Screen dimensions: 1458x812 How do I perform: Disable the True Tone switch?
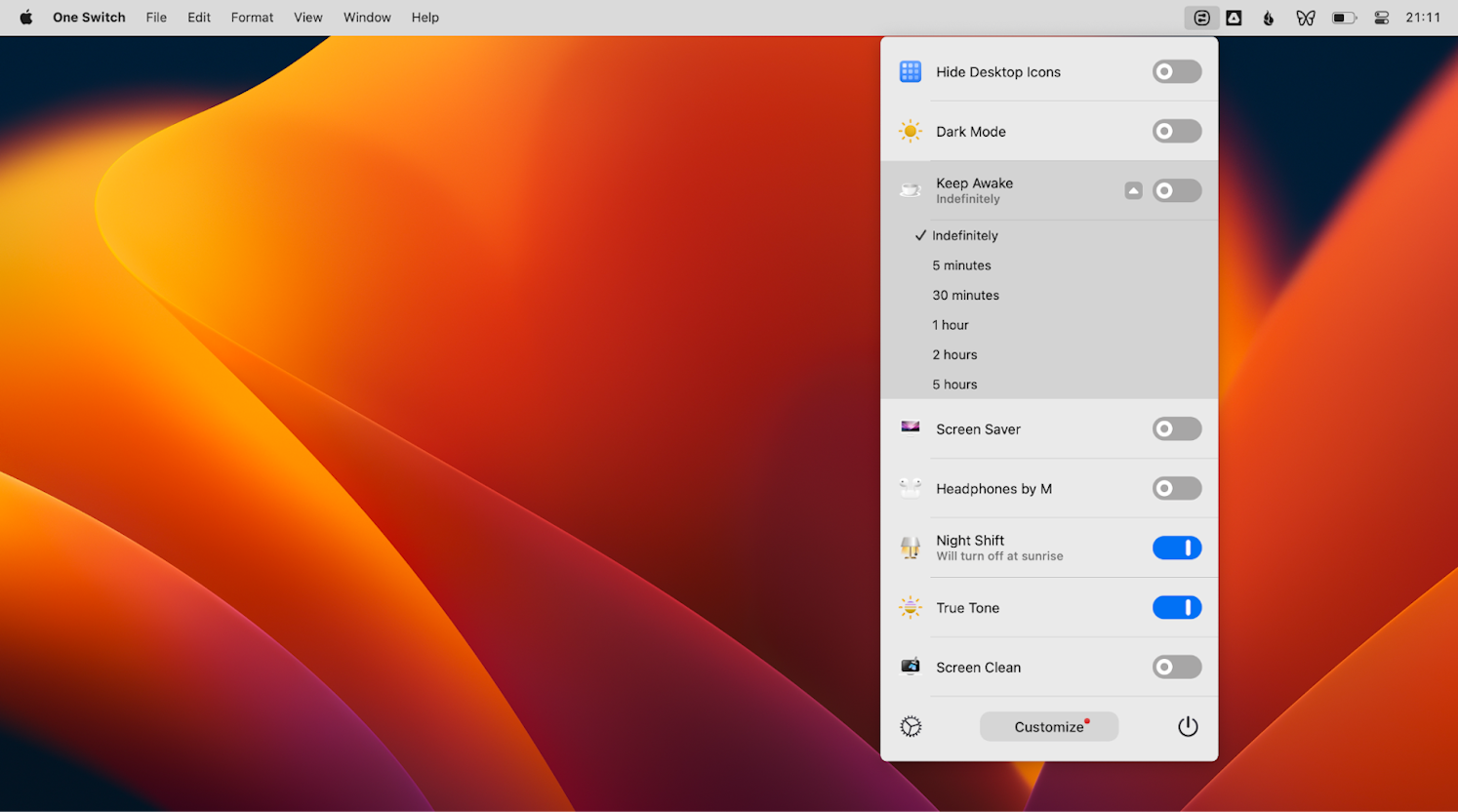tap(1176, 607)
